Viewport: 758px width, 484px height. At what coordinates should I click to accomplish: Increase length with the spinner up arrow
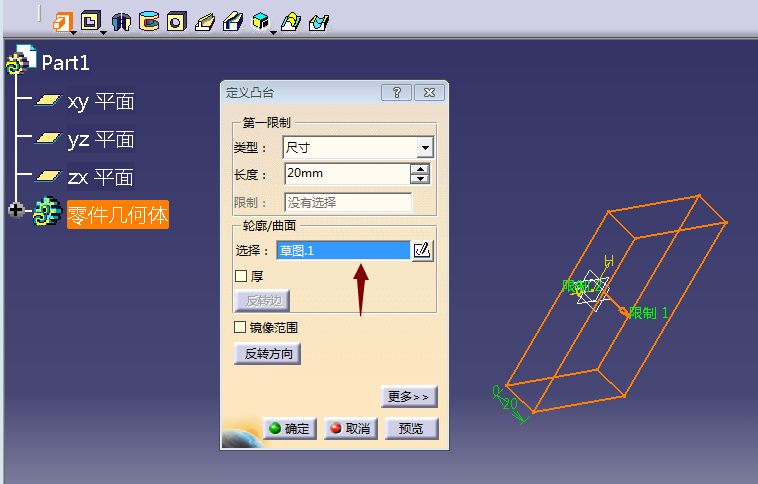(x=421, y=168)
